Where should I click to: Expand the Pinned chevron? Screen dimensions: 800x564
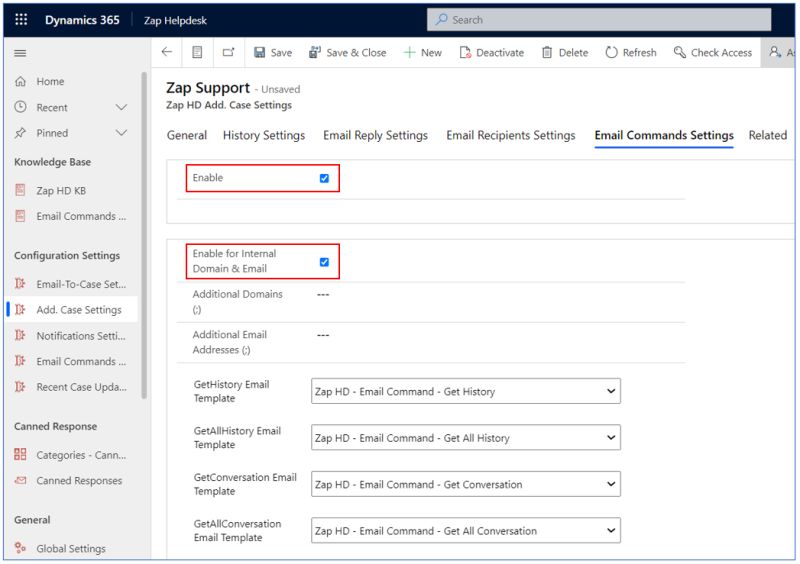click(x=121, y=133)
